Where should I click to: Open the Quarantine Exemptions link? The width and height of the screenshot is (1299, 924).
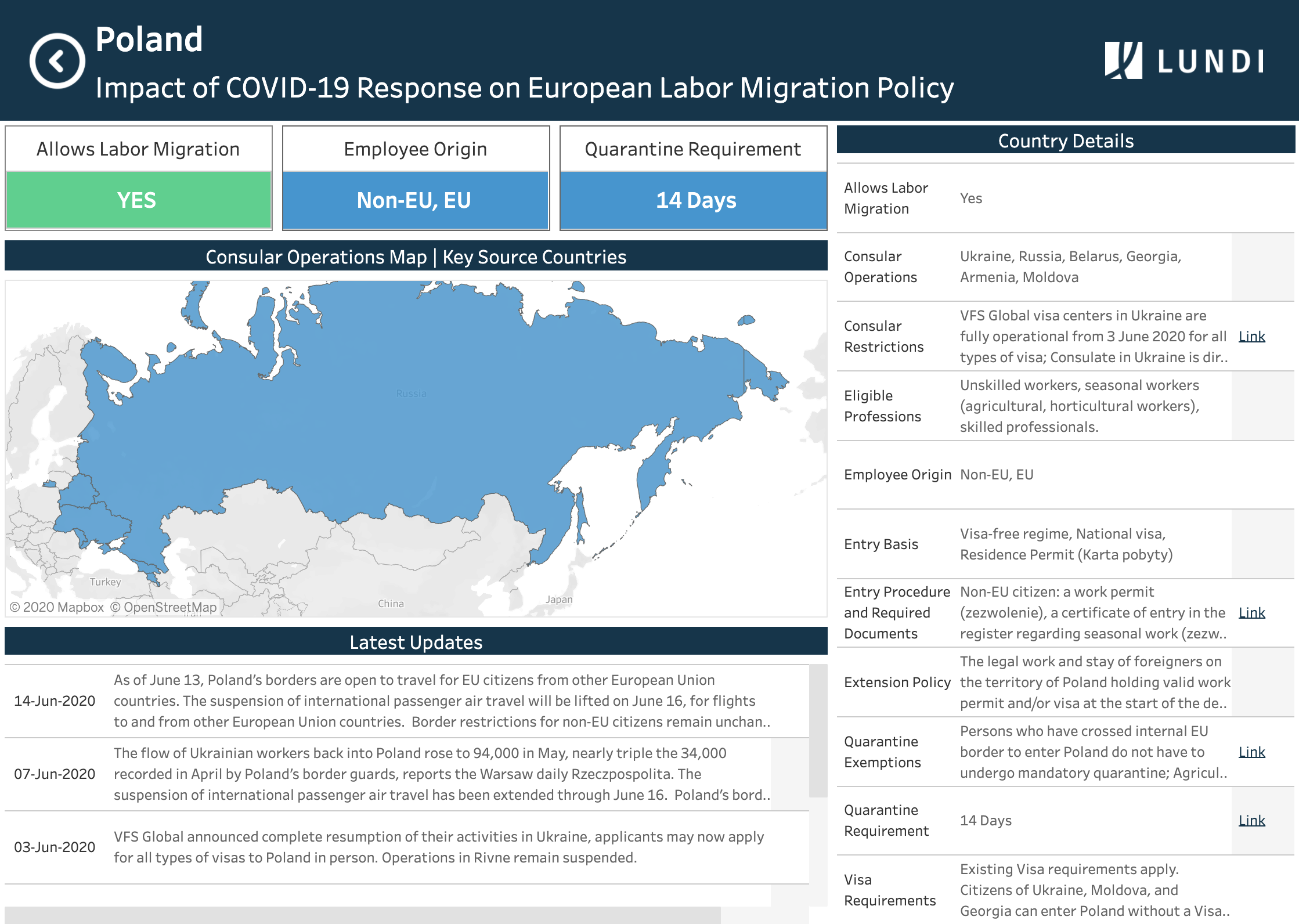tap(1251, 752)
